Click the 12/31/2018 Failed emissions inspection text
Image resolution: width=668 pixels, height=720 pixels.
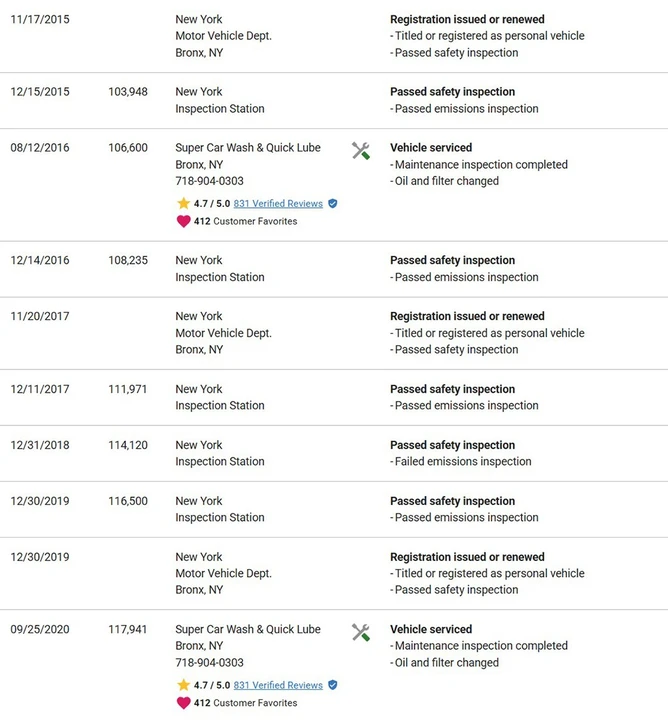(461, 461)
